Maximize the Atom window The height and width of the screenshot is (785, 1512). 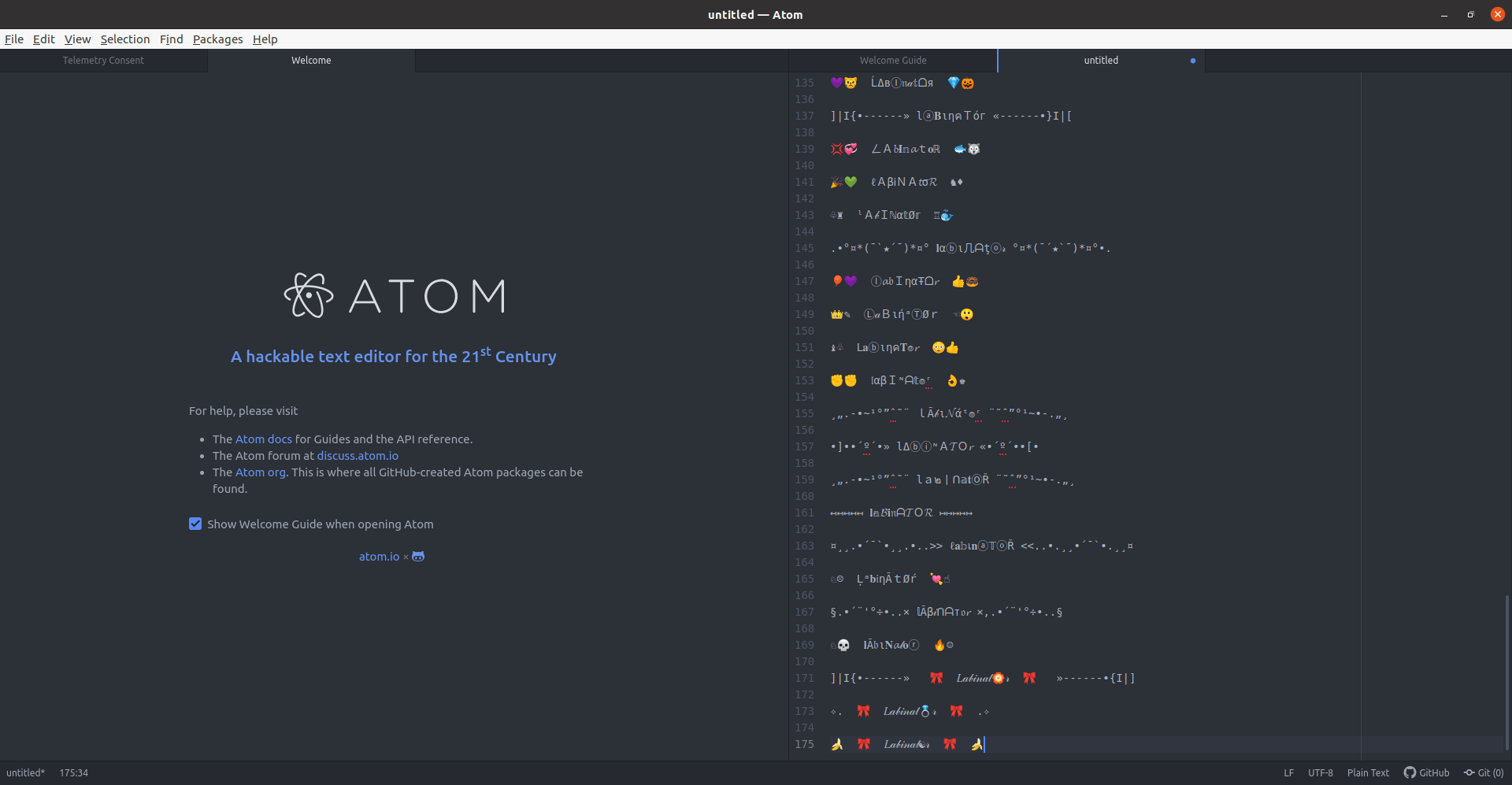pyautogui.click(x=1470, y=15)
